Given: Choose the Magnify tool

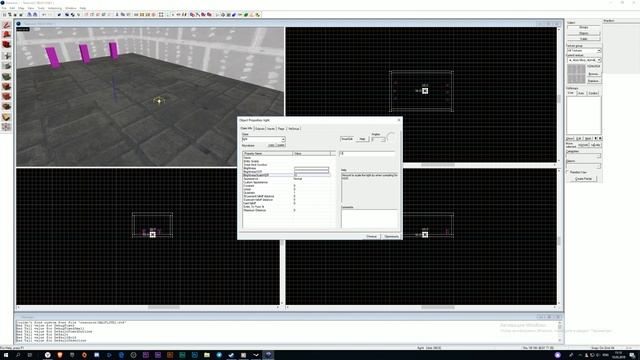Looking at the screenshot, I should point(6,35).
